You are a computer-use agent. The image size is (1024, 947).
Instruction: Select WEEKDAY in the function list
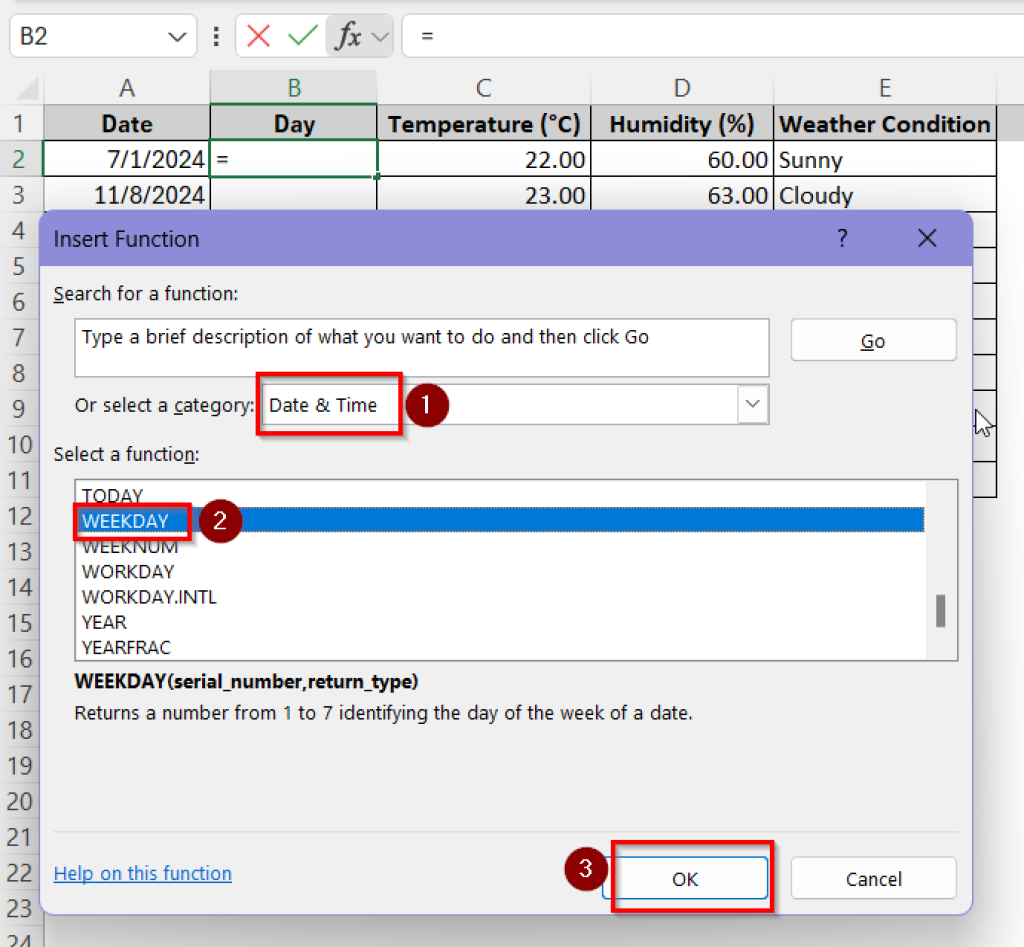[125, 521]
